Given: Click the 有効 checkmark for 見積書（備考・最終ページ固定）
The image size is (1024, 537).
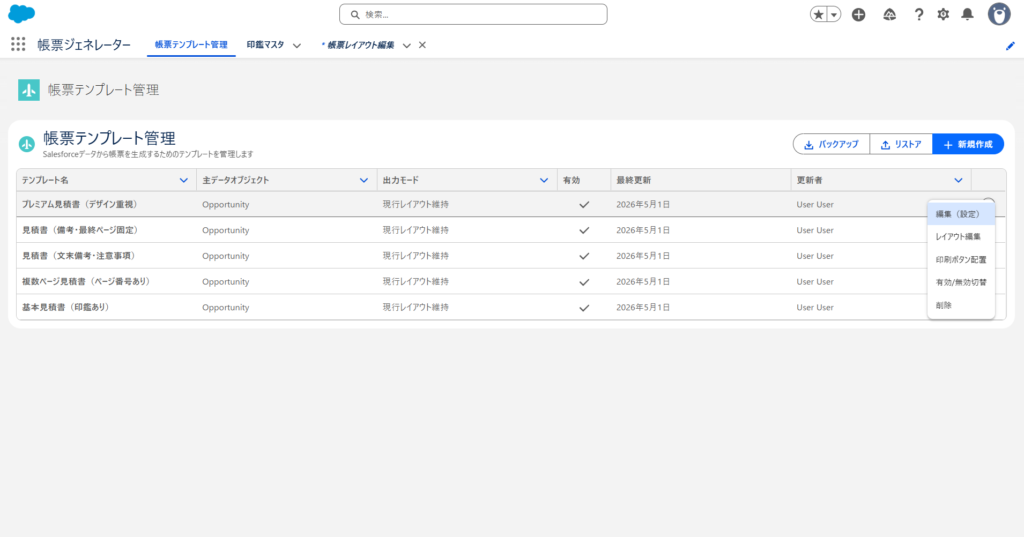Looking at the screenshot, I should (584, 230).
